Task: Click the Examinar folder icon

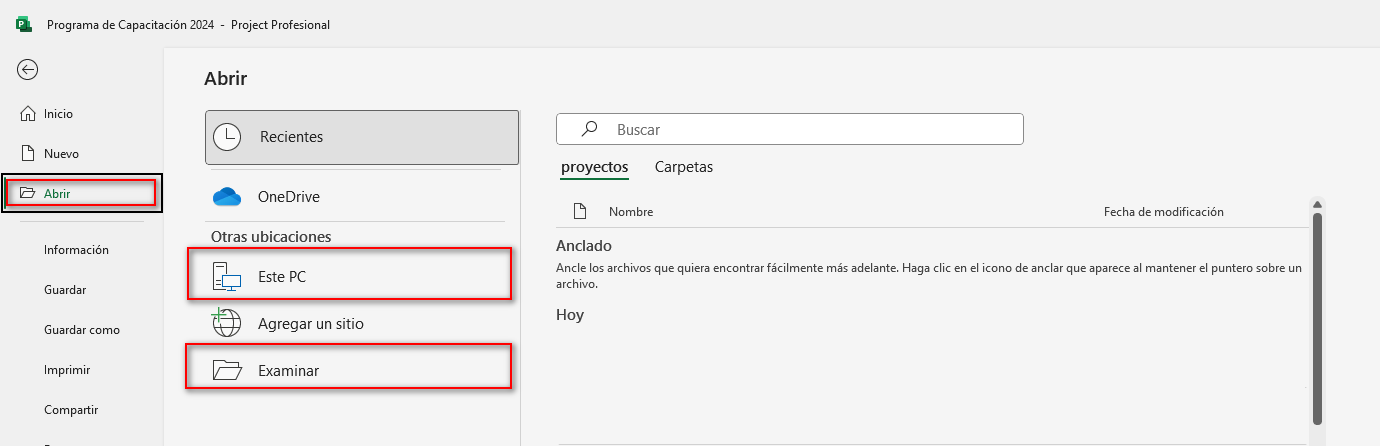Action: 227,371
